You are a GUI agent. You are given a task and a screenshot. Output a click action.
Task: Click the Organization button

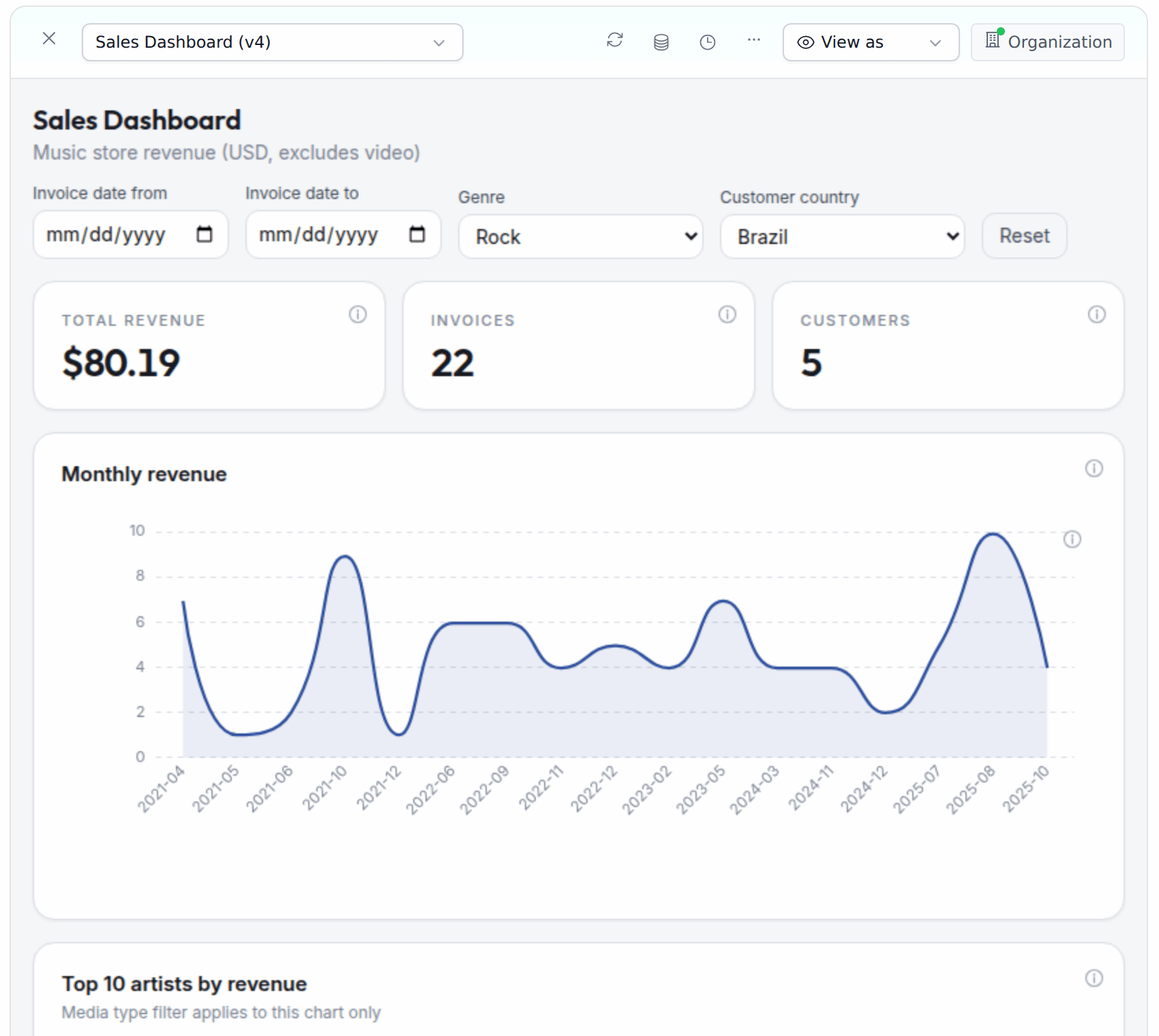[x=1048, y=42]
